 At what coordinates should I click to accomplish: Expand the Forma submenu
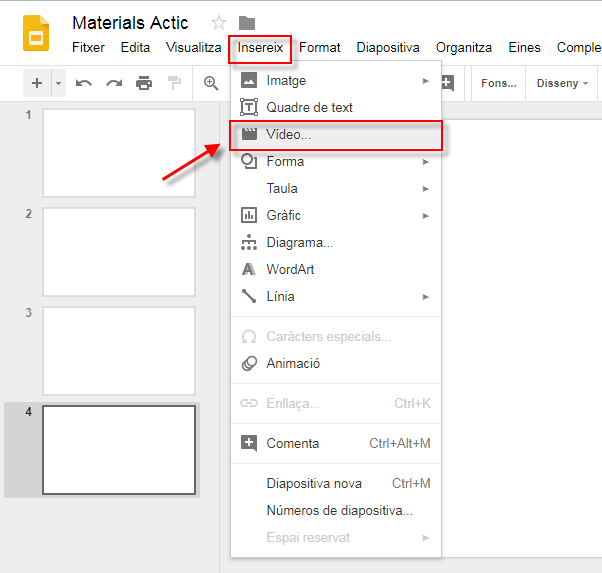336,162
